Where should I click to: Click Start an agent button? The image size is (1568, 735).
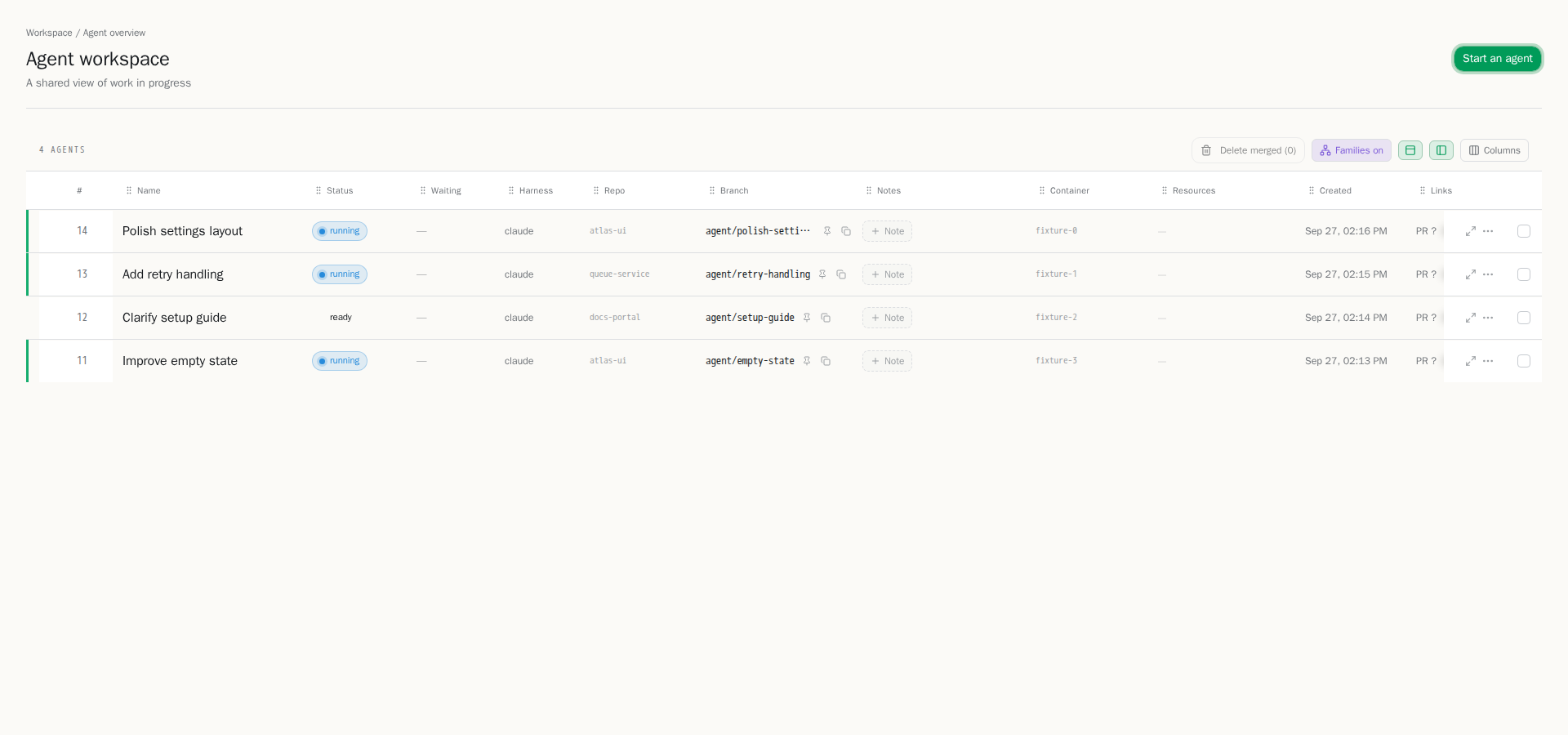pos(1498,59)
